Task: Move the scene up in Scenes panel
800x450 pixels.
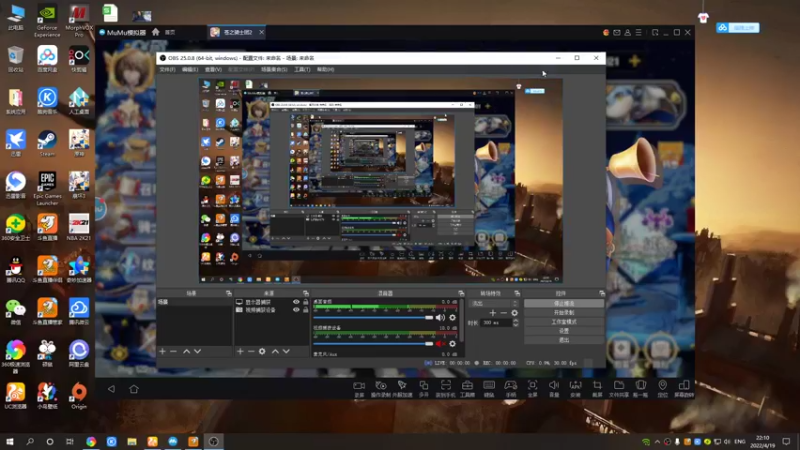Action: click(186, 352)
